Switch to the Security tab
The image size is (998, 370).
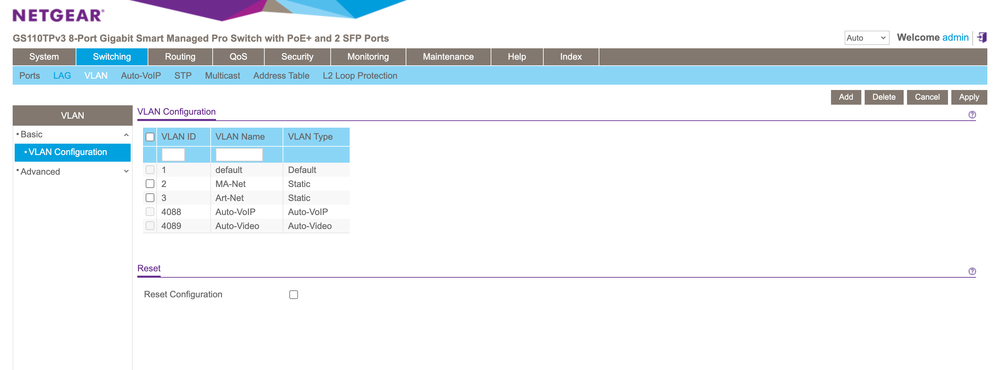(x=297, y=57)
